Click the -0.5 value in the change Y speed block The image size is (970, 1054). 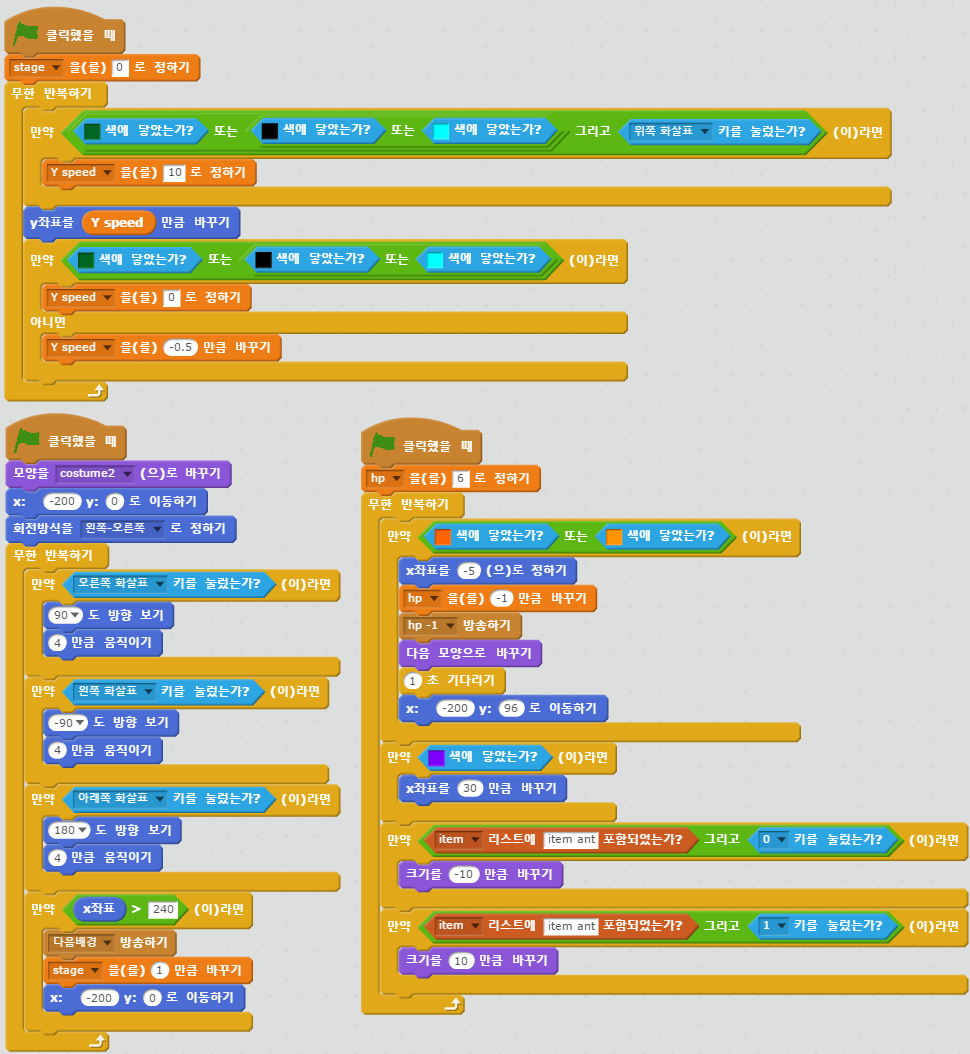[x=181, y=348]
